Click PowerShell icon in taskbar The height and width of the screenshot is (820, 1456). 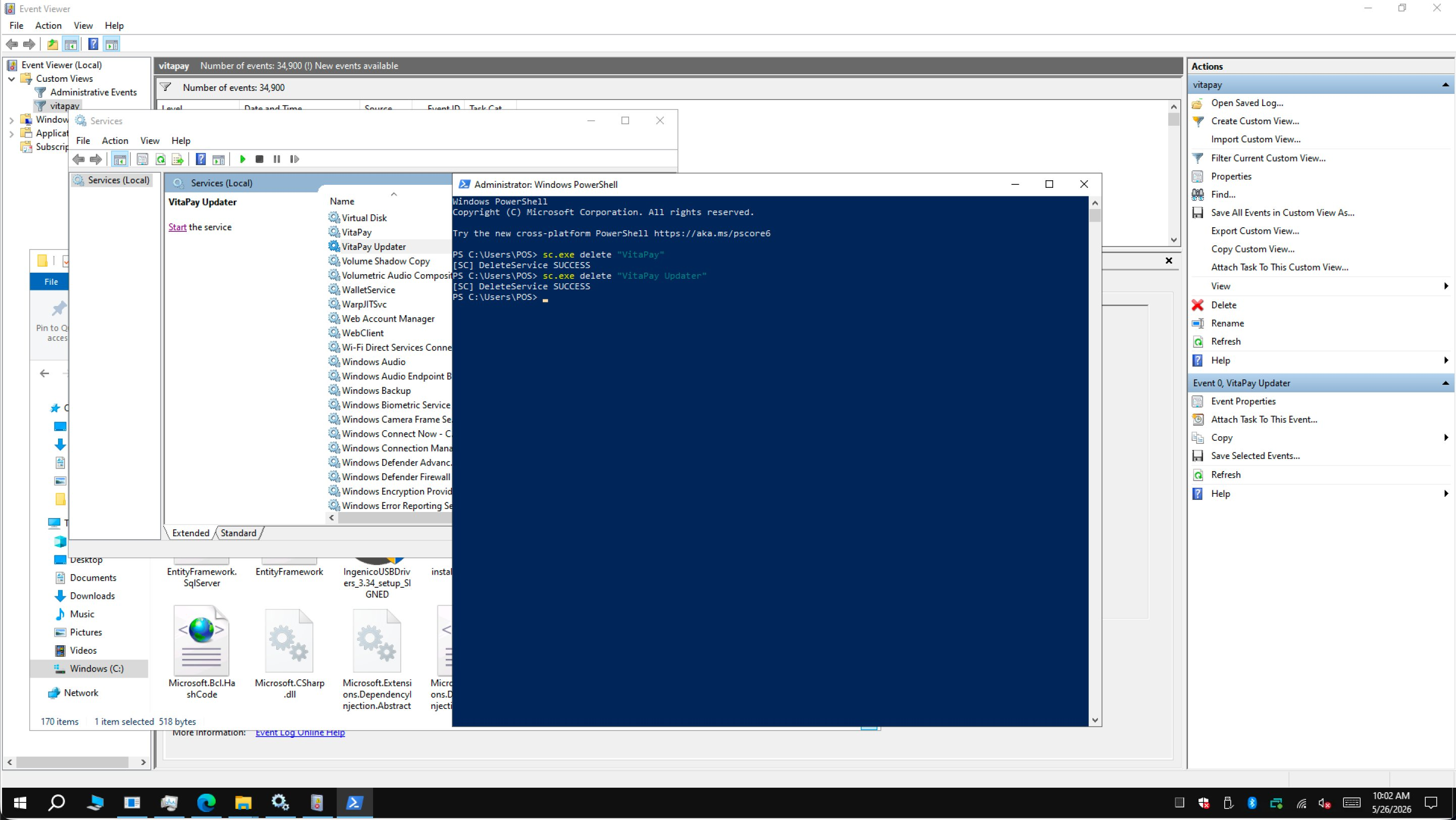point(354,802)
